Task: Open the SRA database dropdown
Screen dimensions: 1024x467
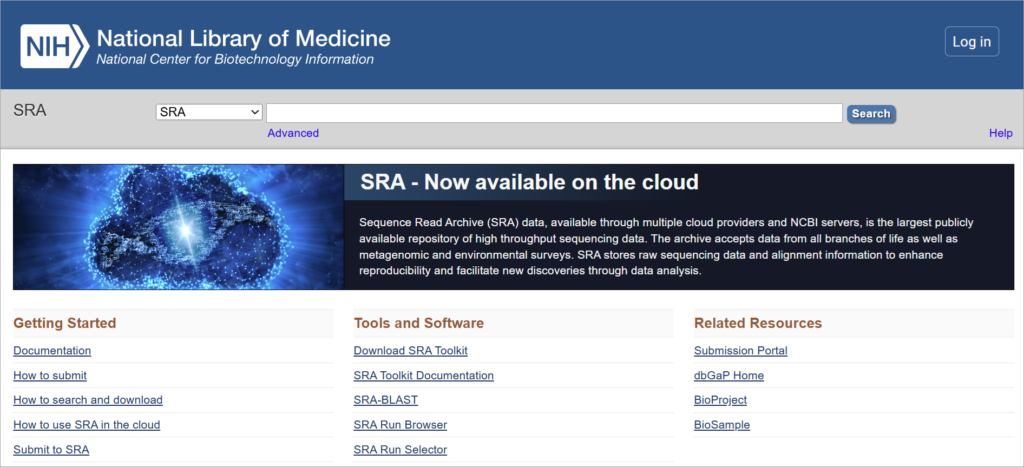Action: point(209,113)
